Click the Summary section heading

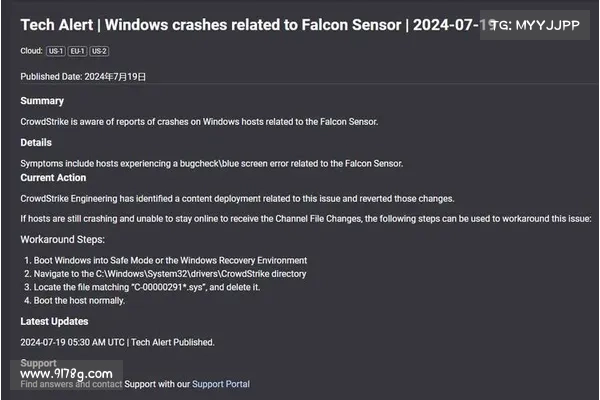42,101
